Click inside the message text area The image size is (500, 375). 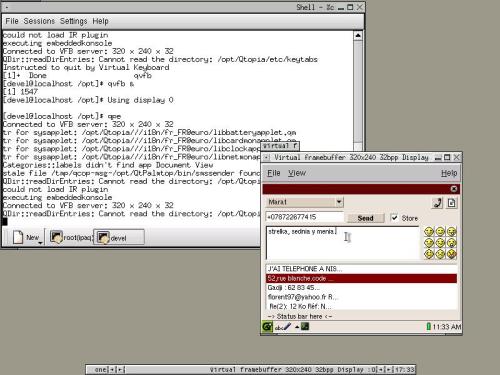pos(343,243)
